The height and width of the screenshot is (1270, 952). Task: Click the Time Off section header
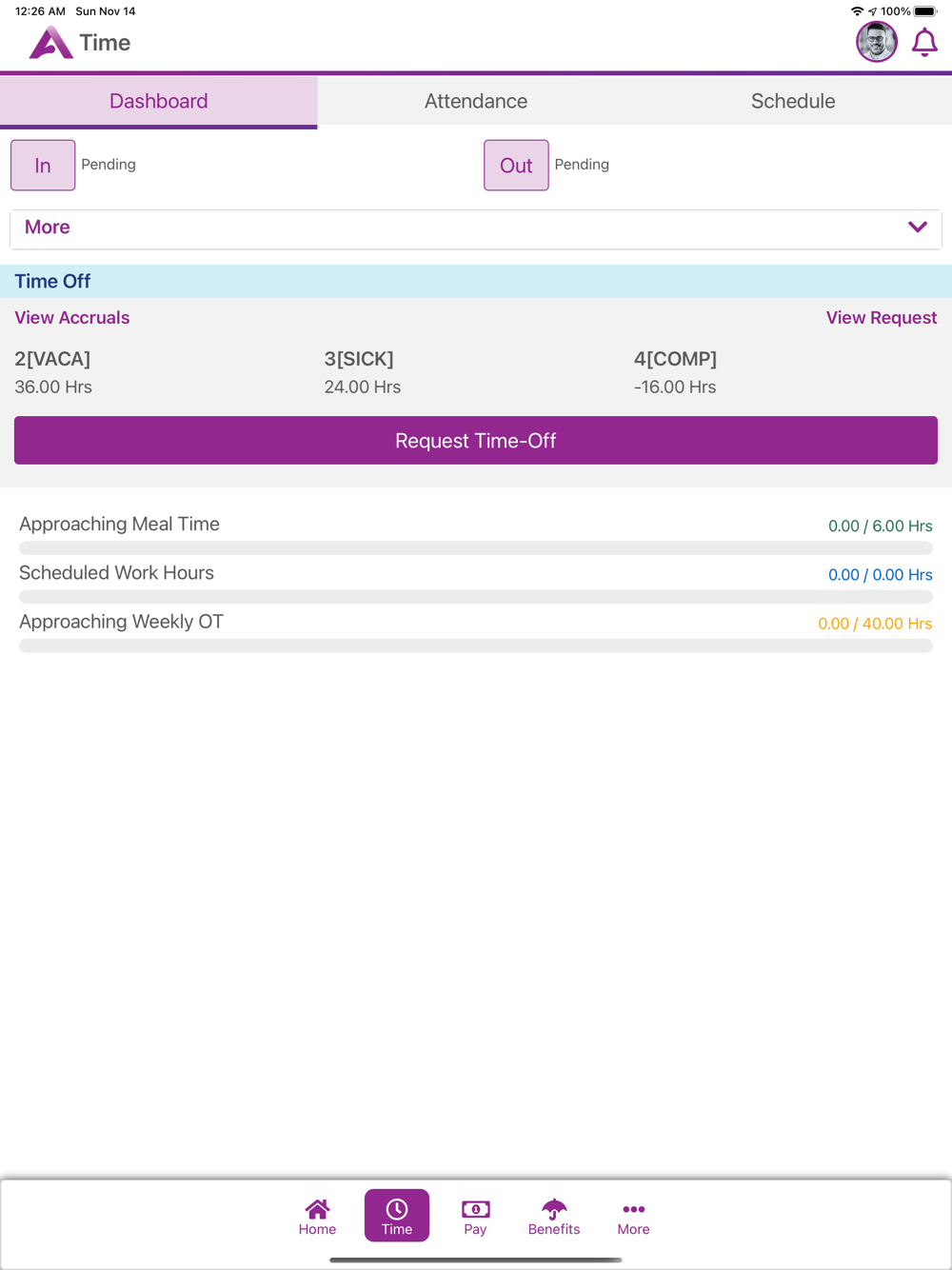point(476,281)
